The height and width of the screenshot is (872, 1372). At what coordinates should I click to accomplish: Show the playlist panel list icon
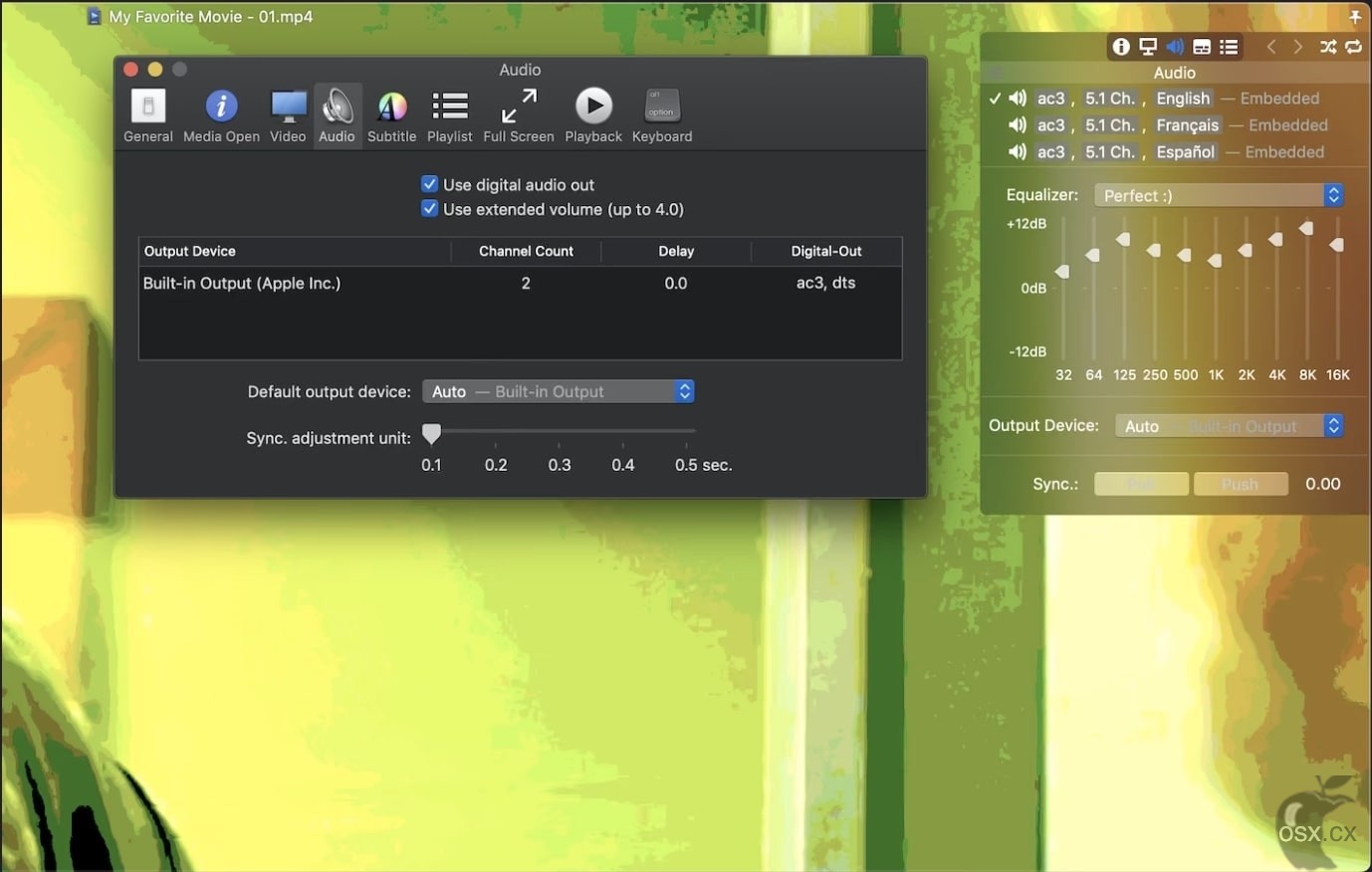click(x=1229, y=47)
